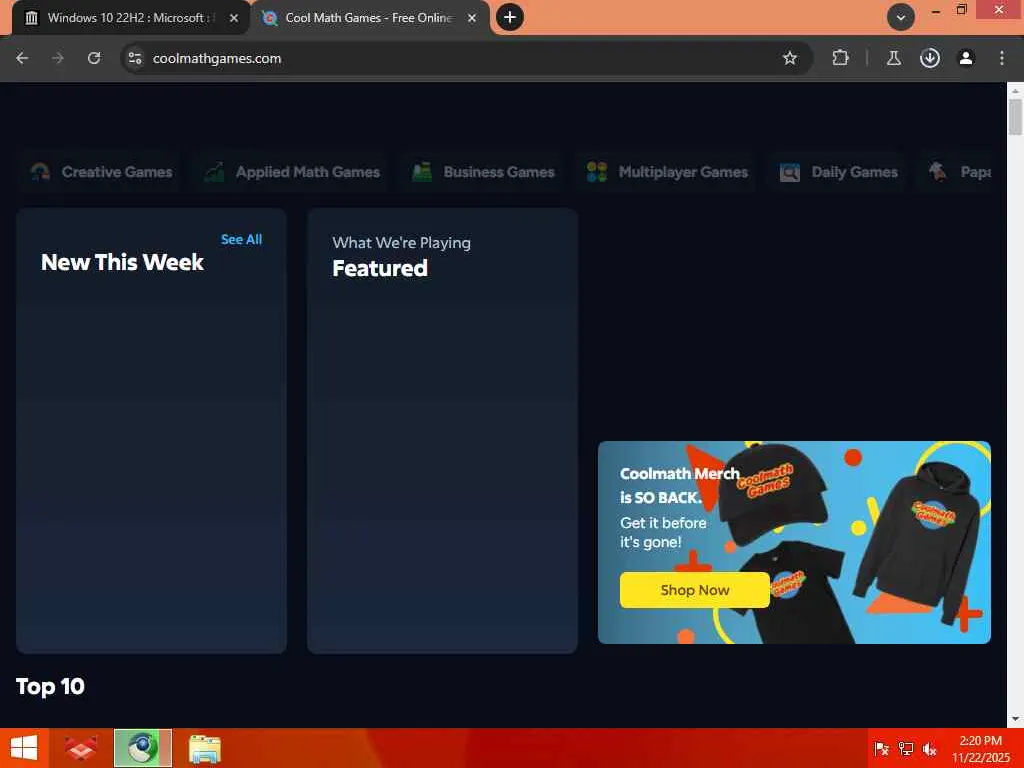Click the Business Games icon
1024x768 pixels.
[x=422, y=172]
